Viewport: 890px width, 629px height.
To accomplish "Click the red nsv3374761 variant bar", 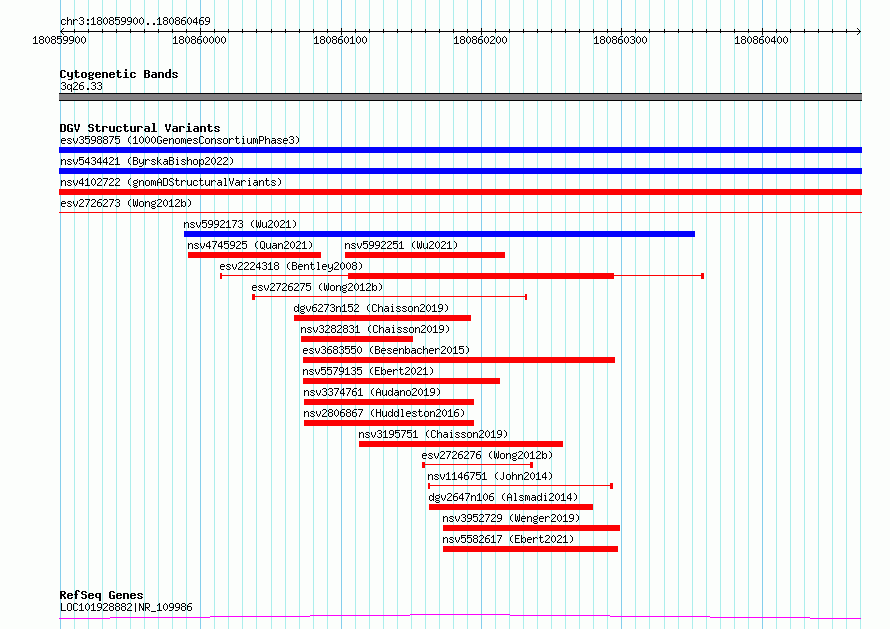I will pyautogui.click(x=389, y=402).
